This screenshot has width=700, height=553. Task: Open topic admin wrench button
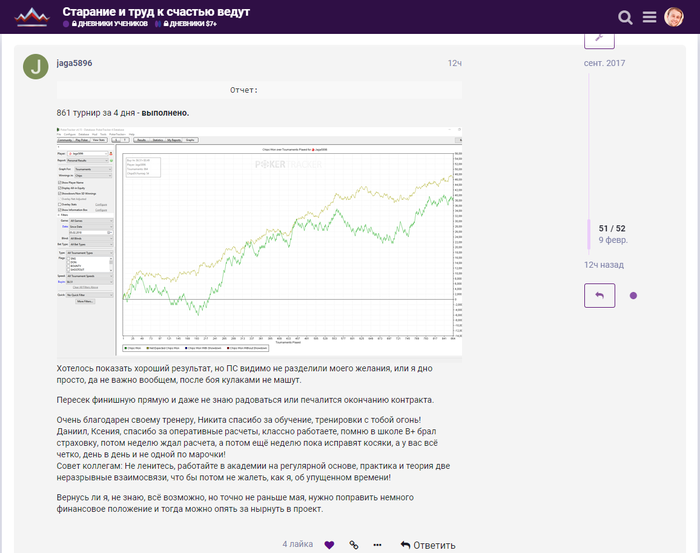(599, 39)
